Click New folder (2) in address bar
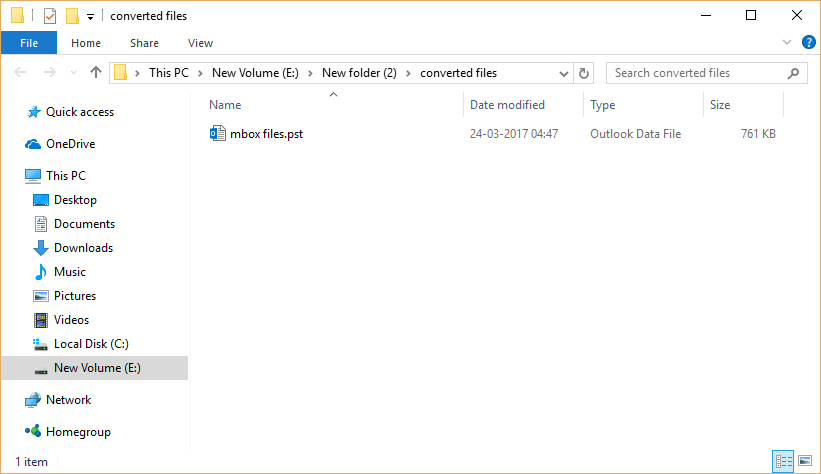This screenshot has height=474, width=821. point(359,73)
